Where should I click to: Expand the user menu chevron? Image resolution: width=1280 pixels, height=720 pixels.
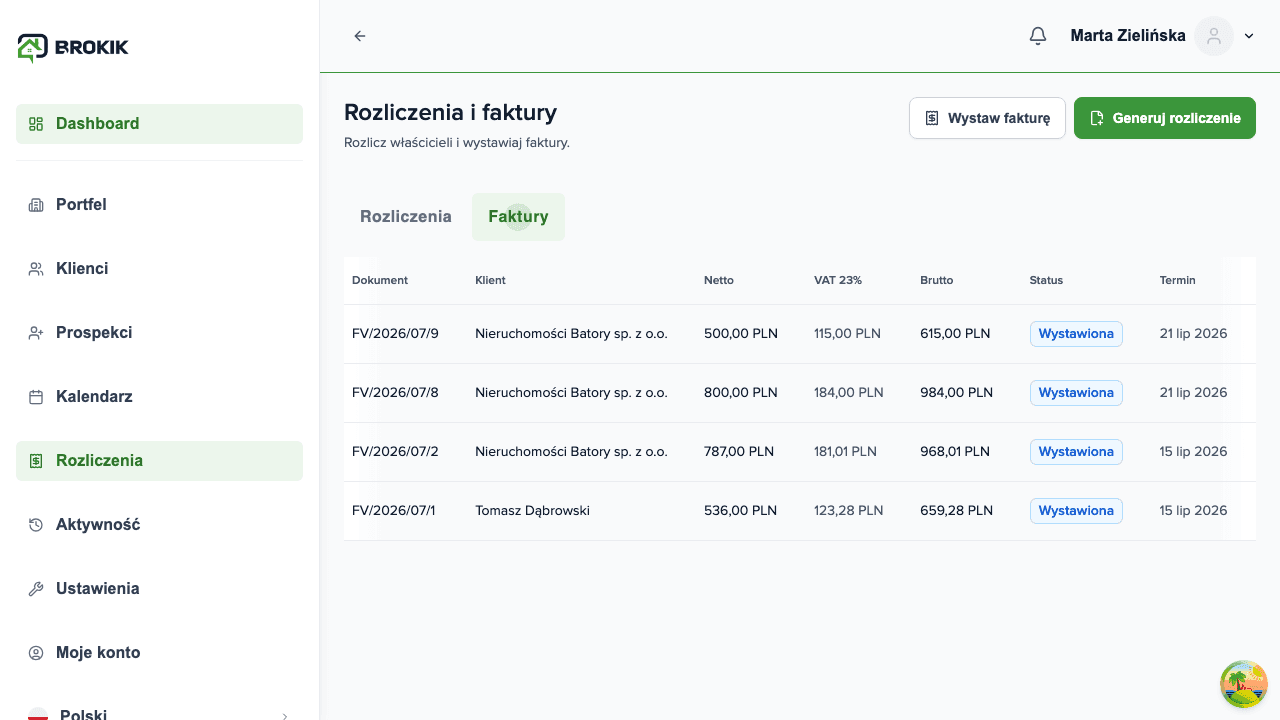1249,36
